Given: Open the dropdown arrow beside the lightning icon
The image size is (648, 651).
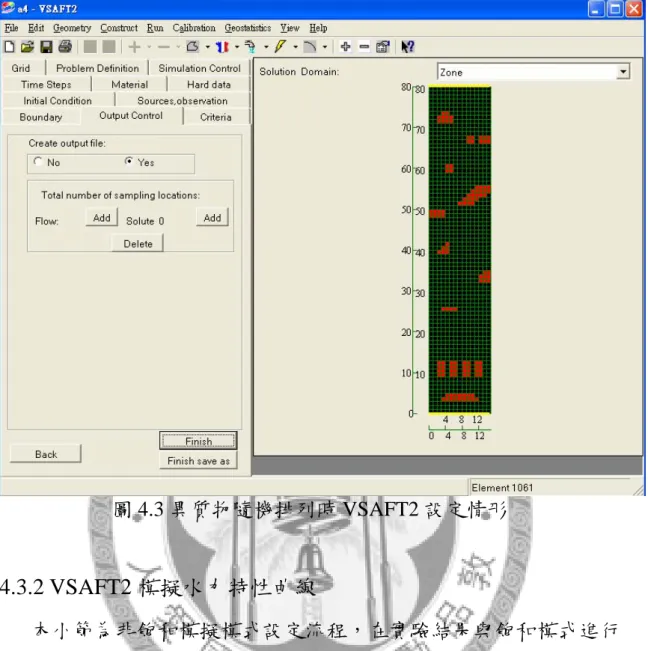Looking at the screenshot, I should coord(295,47).
